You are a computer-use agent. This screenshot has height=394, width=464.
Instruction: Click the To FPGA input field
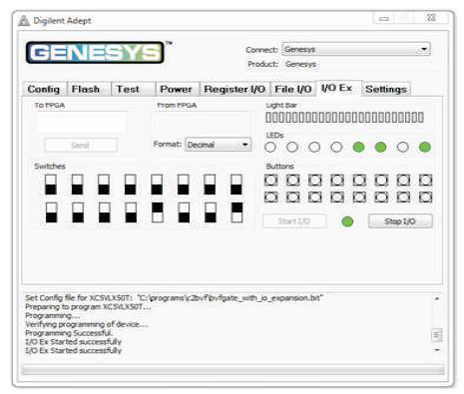click(x=82, y=123)
